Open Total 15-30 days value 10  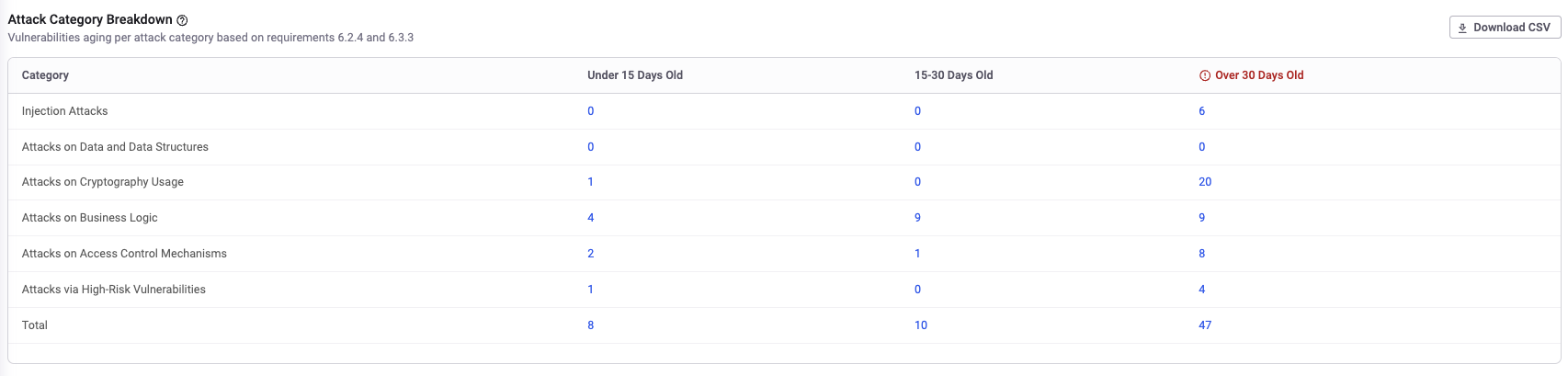tap(921, 325)
